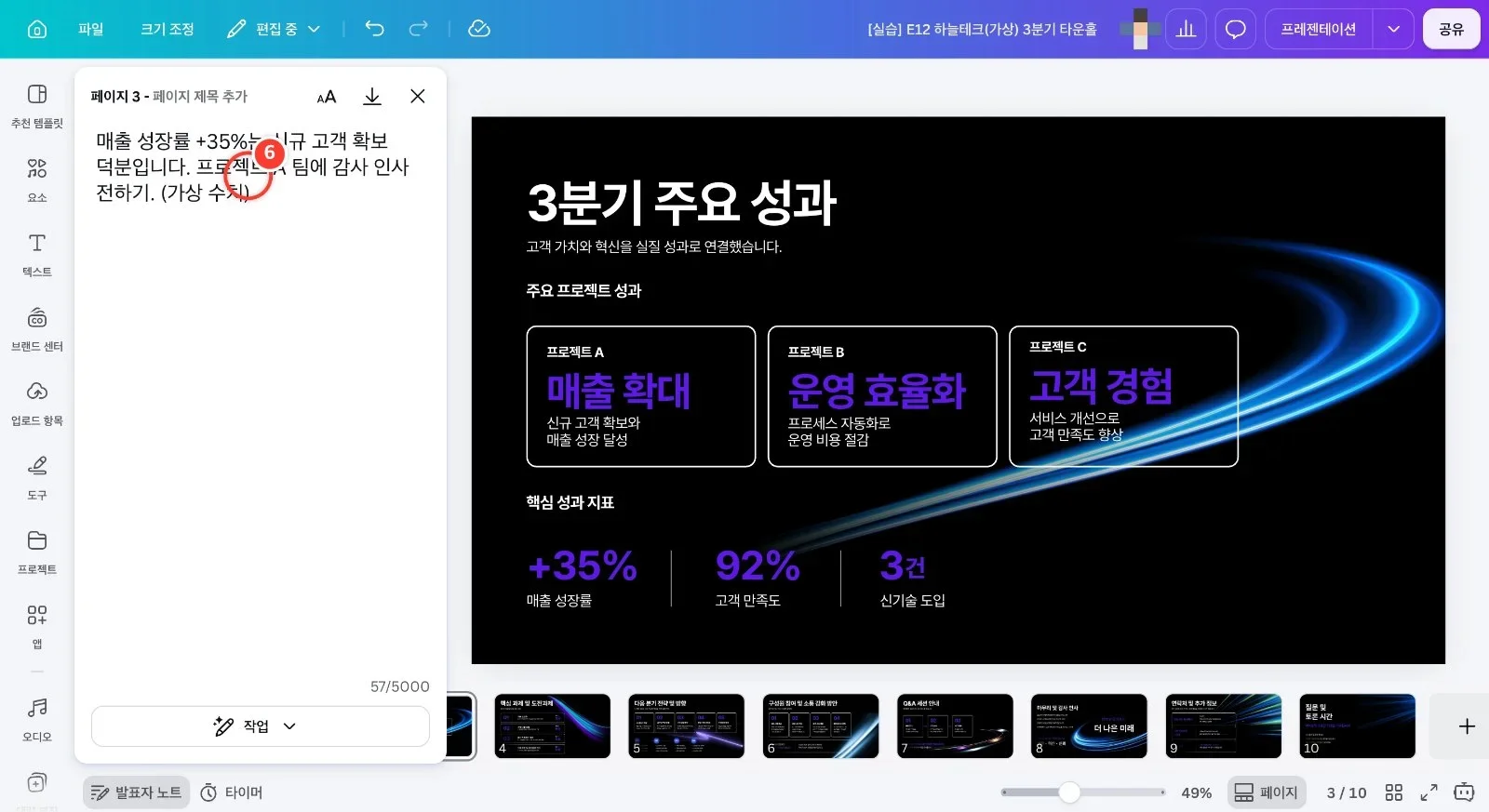1489x812 pixels.
Task: Edit the 페이지 제목 추가 title field
Action: tap(200, 97)
